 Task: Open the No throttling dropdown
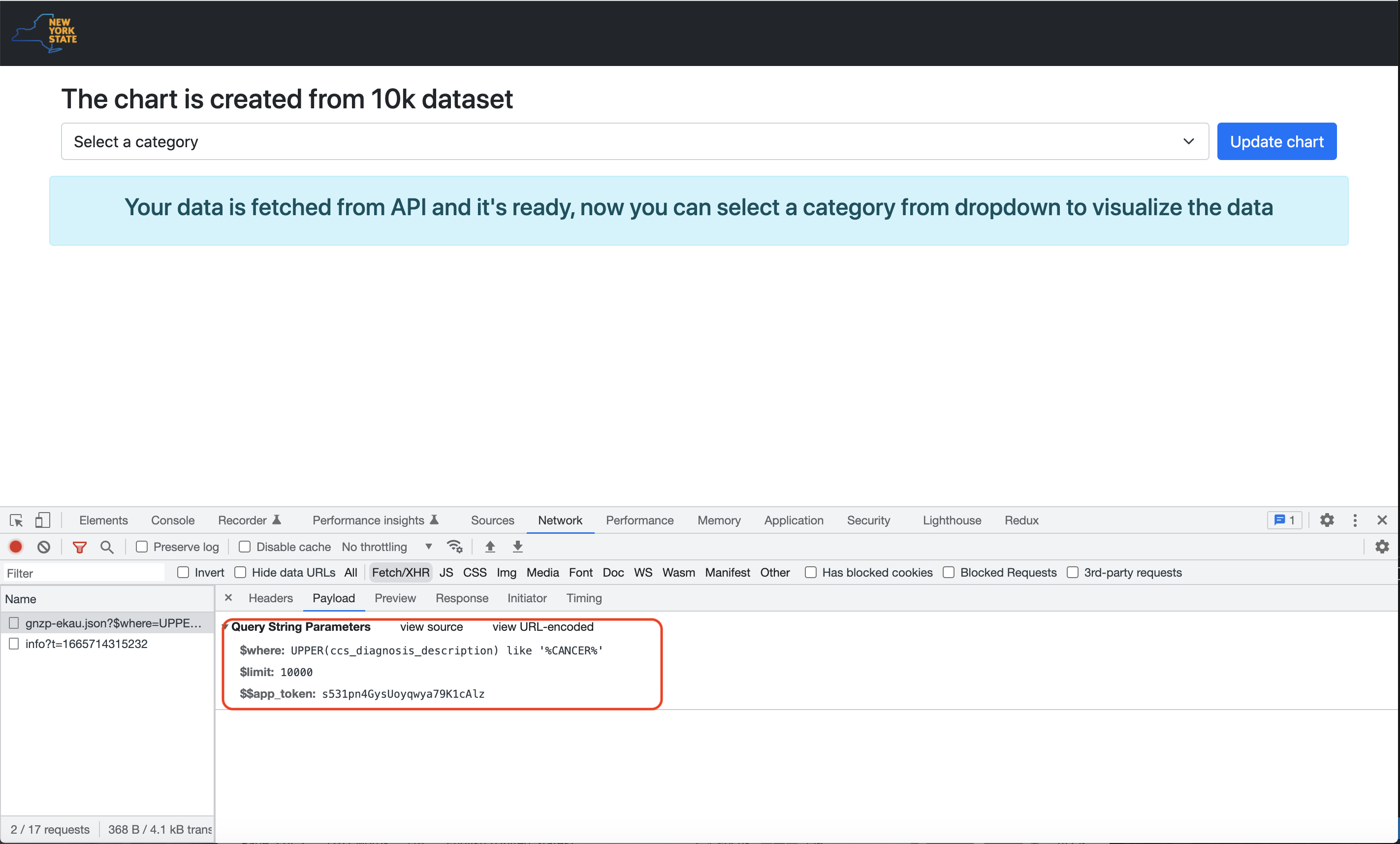pos(386,547)
